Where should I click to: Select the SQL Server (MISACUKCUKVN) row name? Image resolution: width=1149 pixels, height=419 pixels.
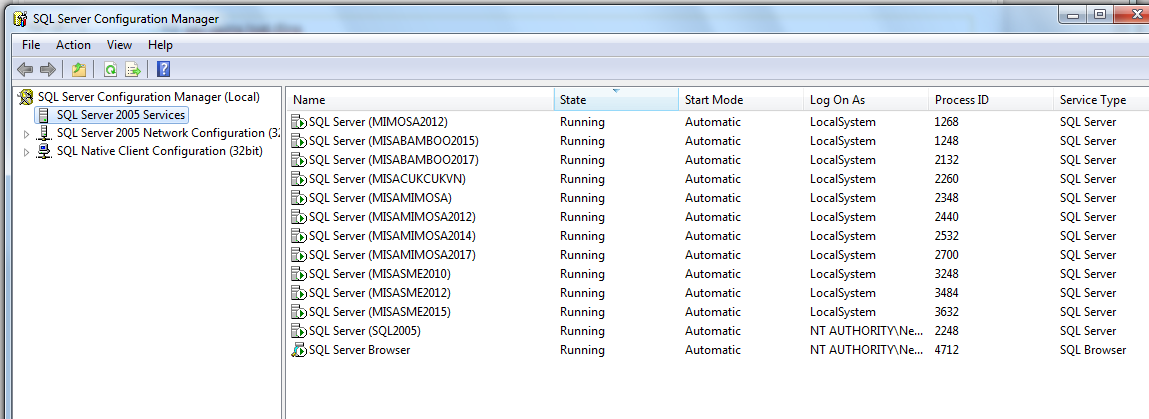pyautogui.click(x=387, y=179)
